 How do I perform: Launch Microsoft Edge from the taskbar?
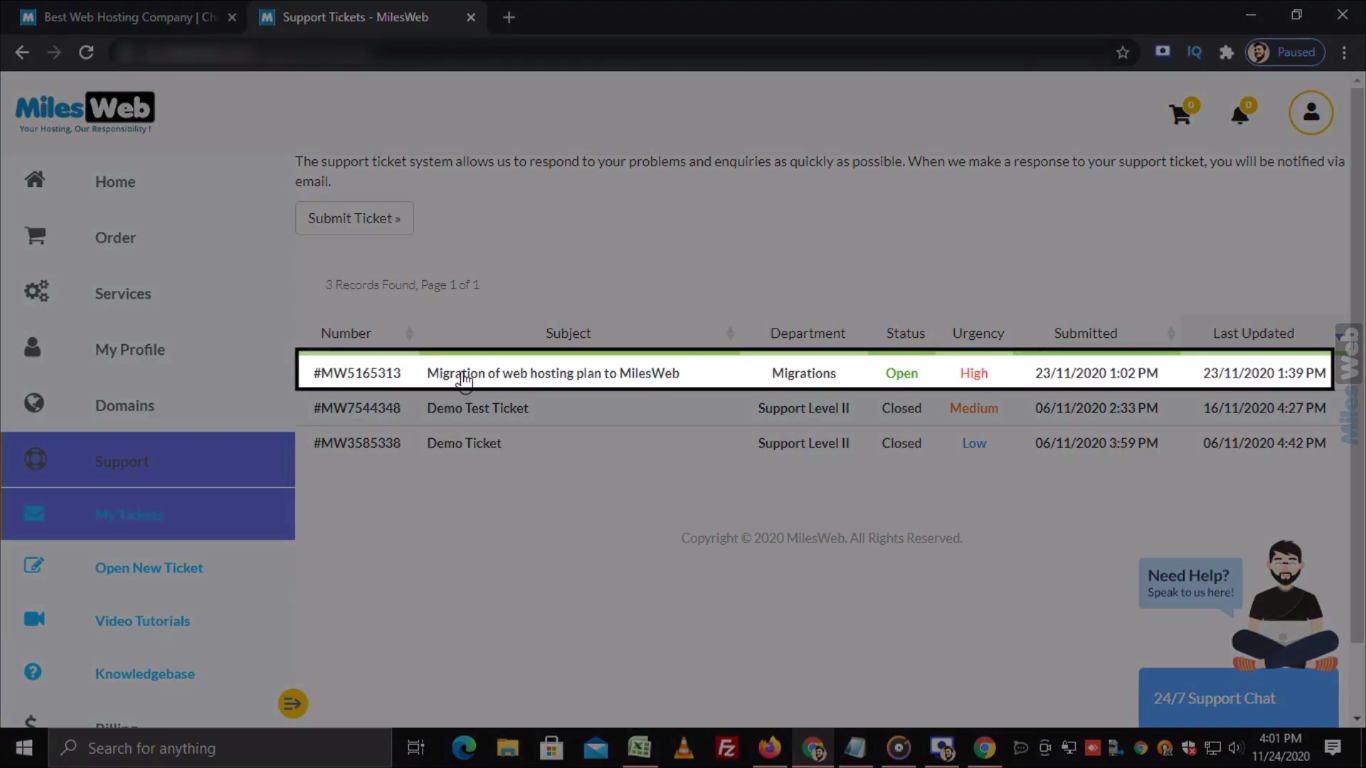pyautogui.click(x=463, y=748)
